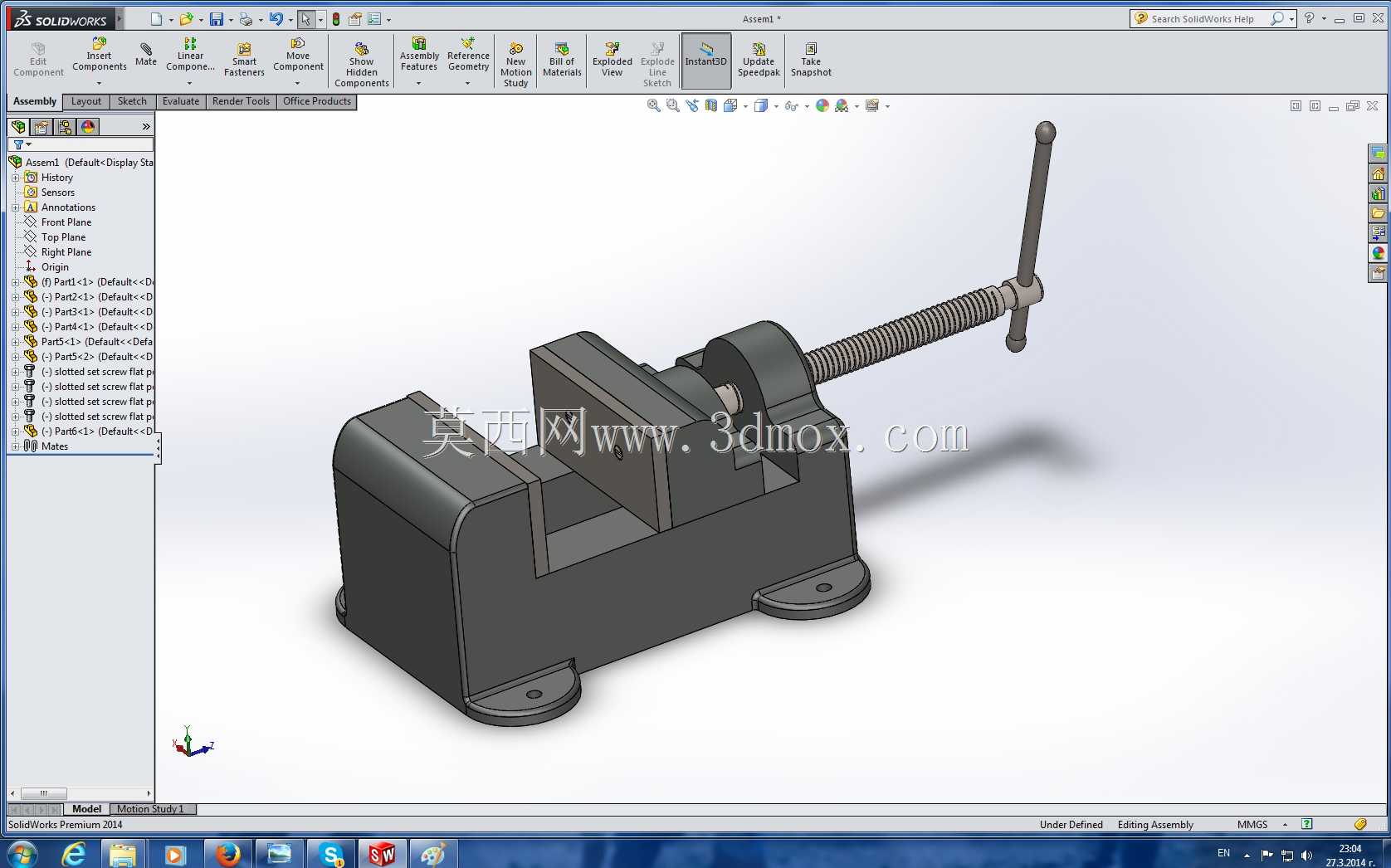1391x868 pixels.
Task: Click the Previous View icon
Action: point(692,105)
